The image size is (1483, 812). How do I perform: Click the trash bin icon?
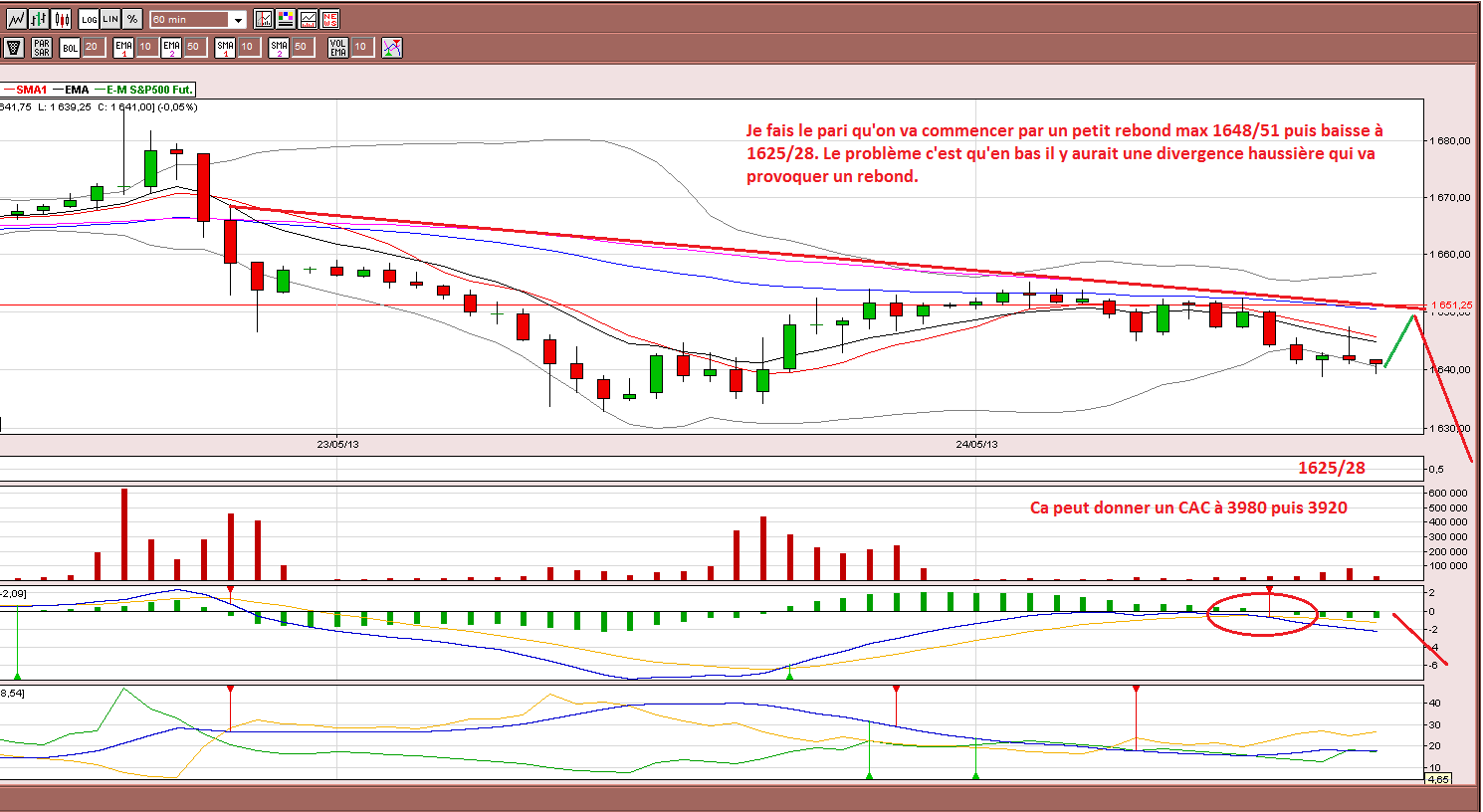coord(14,47)
